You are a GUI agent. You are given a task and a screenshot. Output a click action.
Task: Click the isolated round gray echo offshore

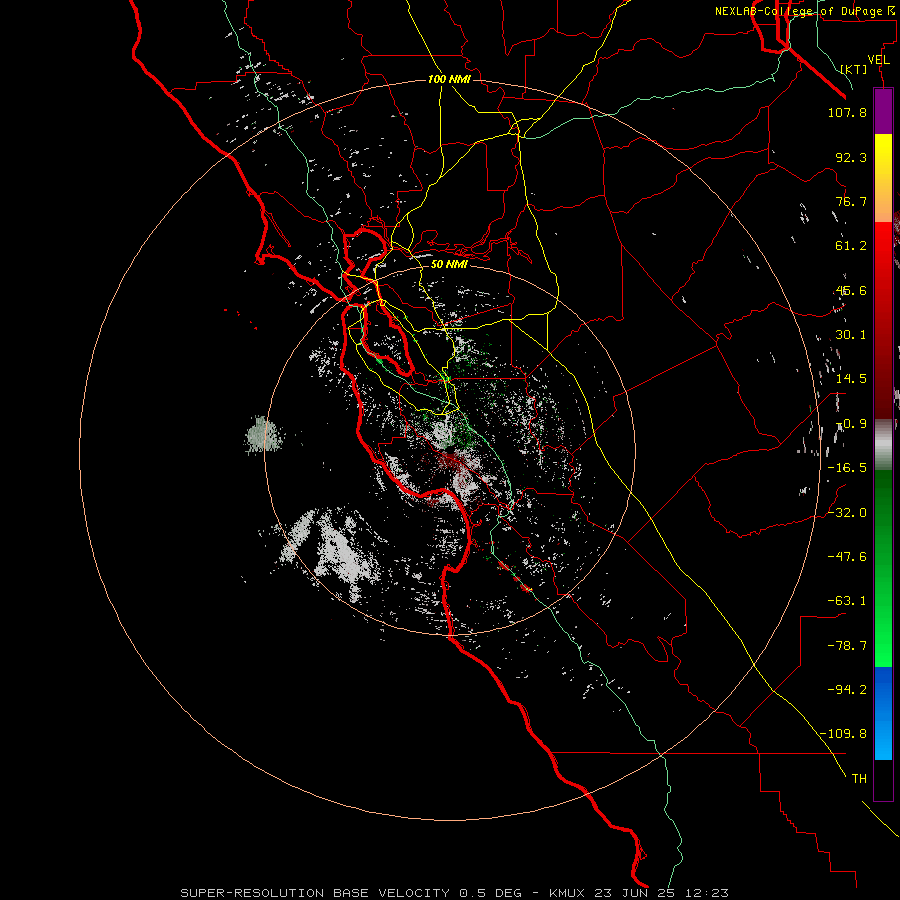[265, 434]
